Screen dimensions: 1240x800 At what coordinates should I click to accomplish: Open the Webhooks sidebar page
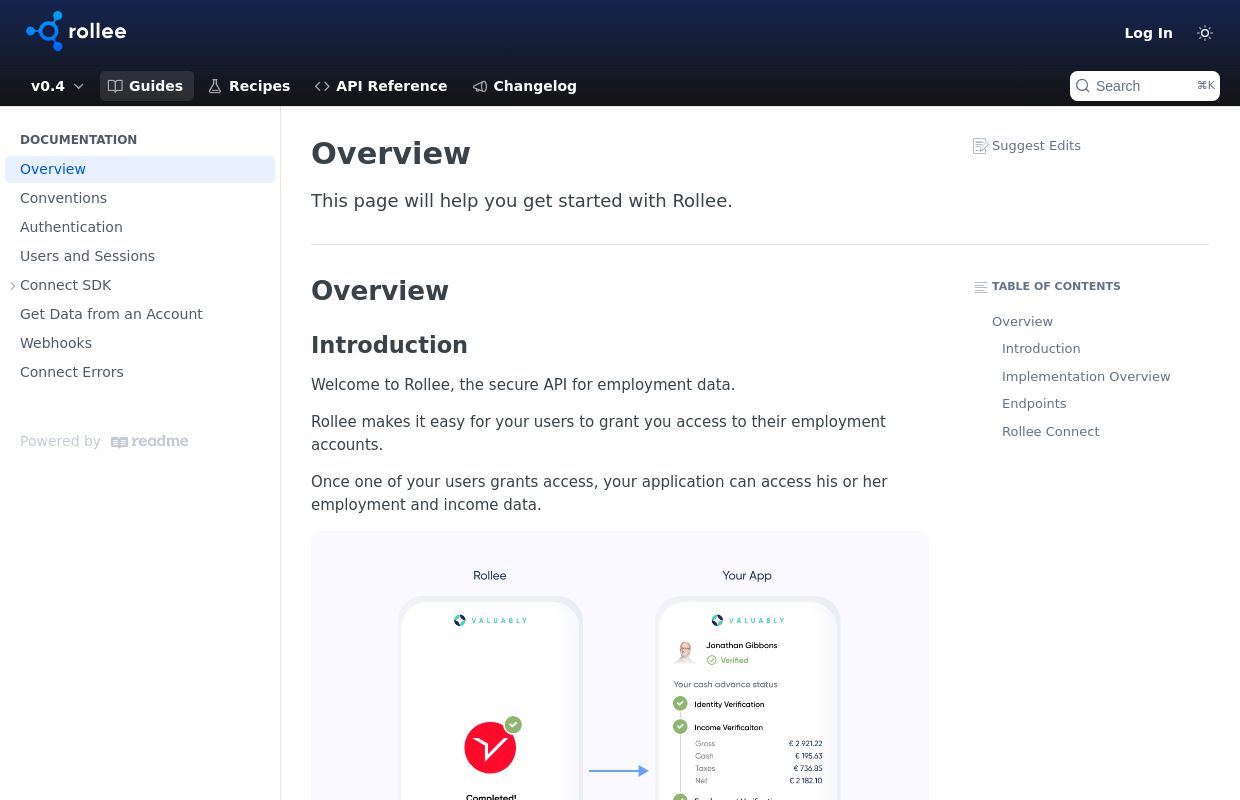140,343
